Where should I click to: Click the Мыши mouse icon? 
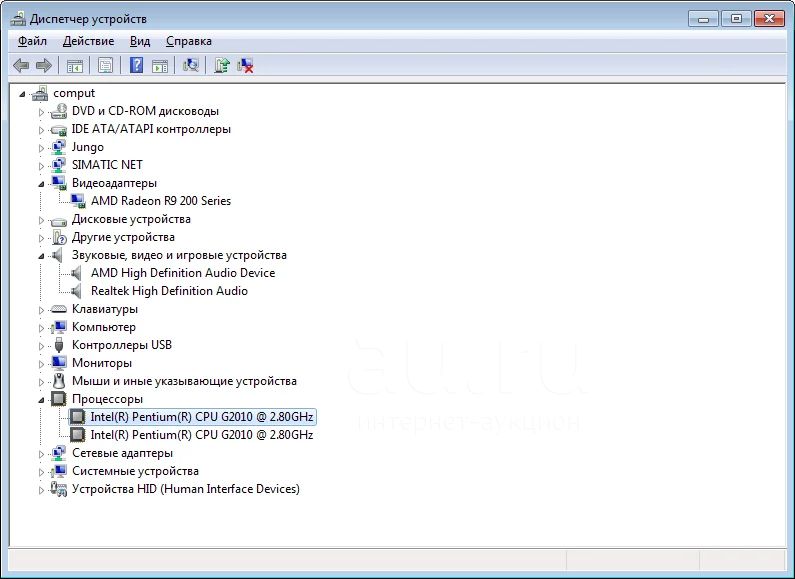point(59,381)
